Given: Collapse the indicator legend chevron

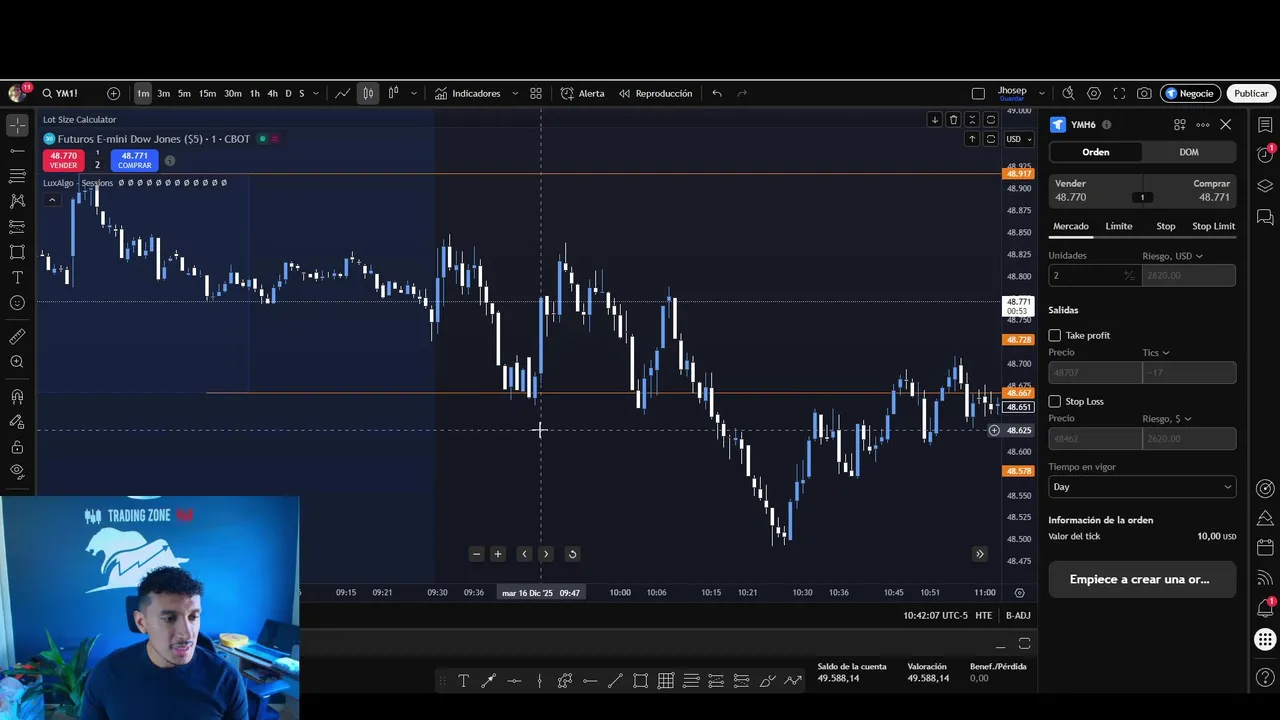Looking at the screenshot, I should (x=52, y=200).
